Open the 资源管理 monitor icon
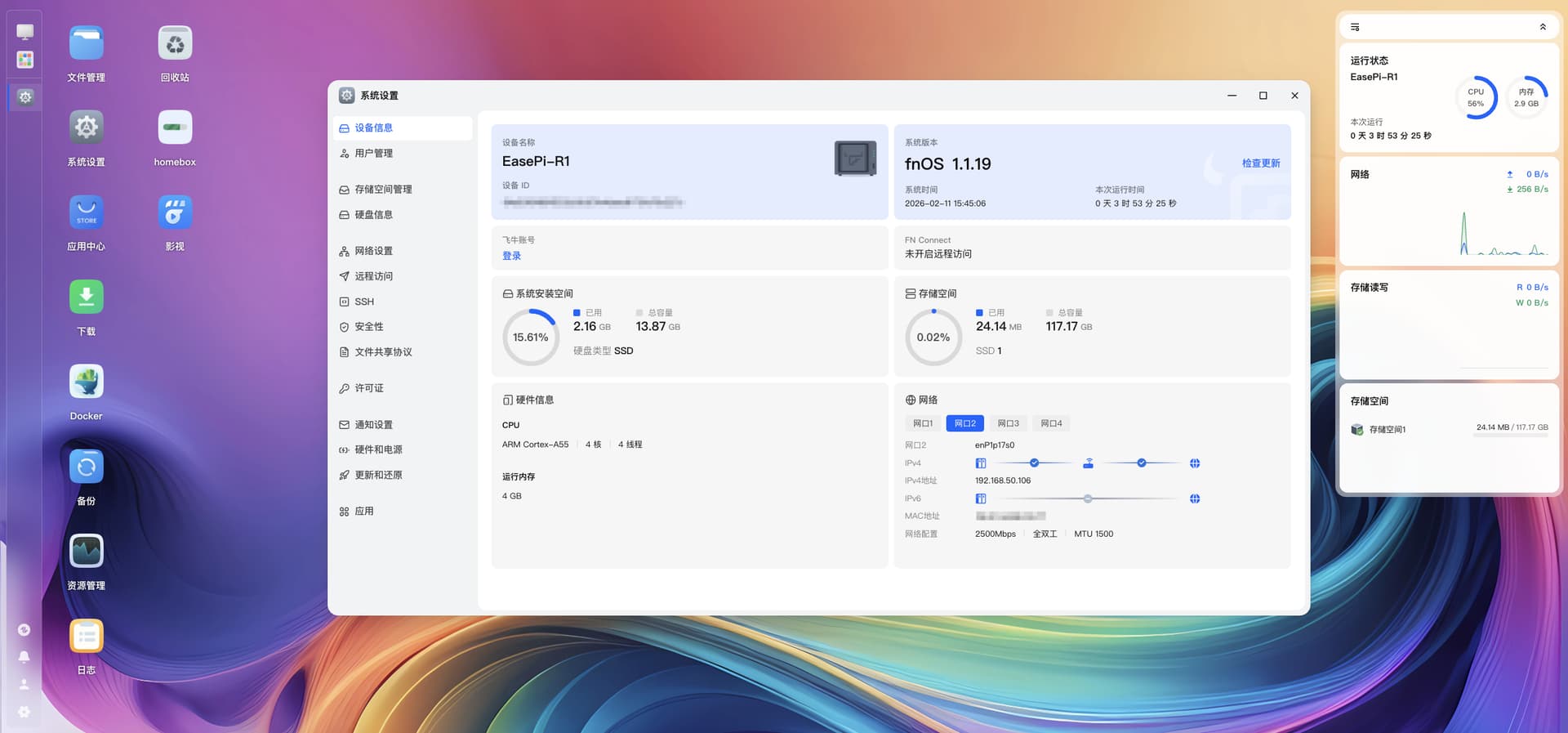 [x=86, y=552]
